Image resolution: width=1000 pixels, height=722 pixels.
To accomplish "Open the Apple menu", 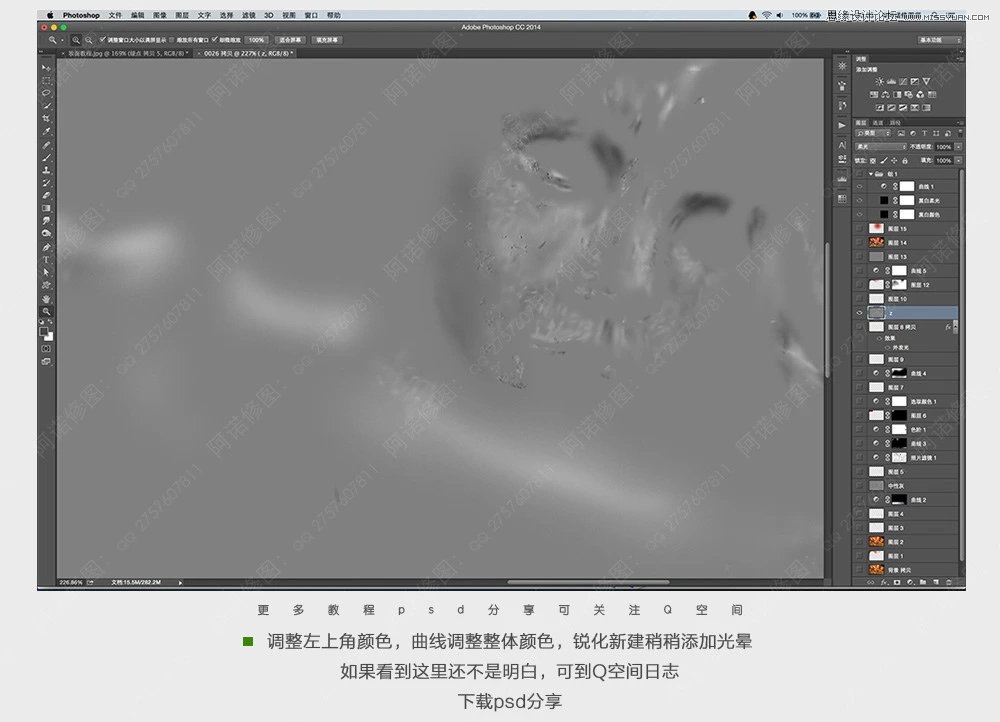I will click(x=50, y=15).
